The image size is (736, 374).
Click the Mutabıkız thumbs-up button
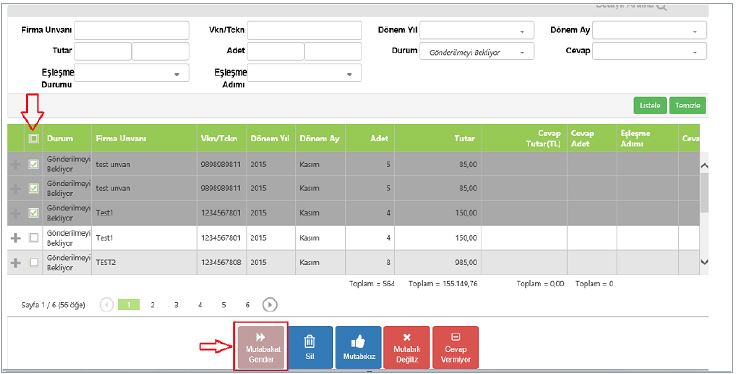359,348
